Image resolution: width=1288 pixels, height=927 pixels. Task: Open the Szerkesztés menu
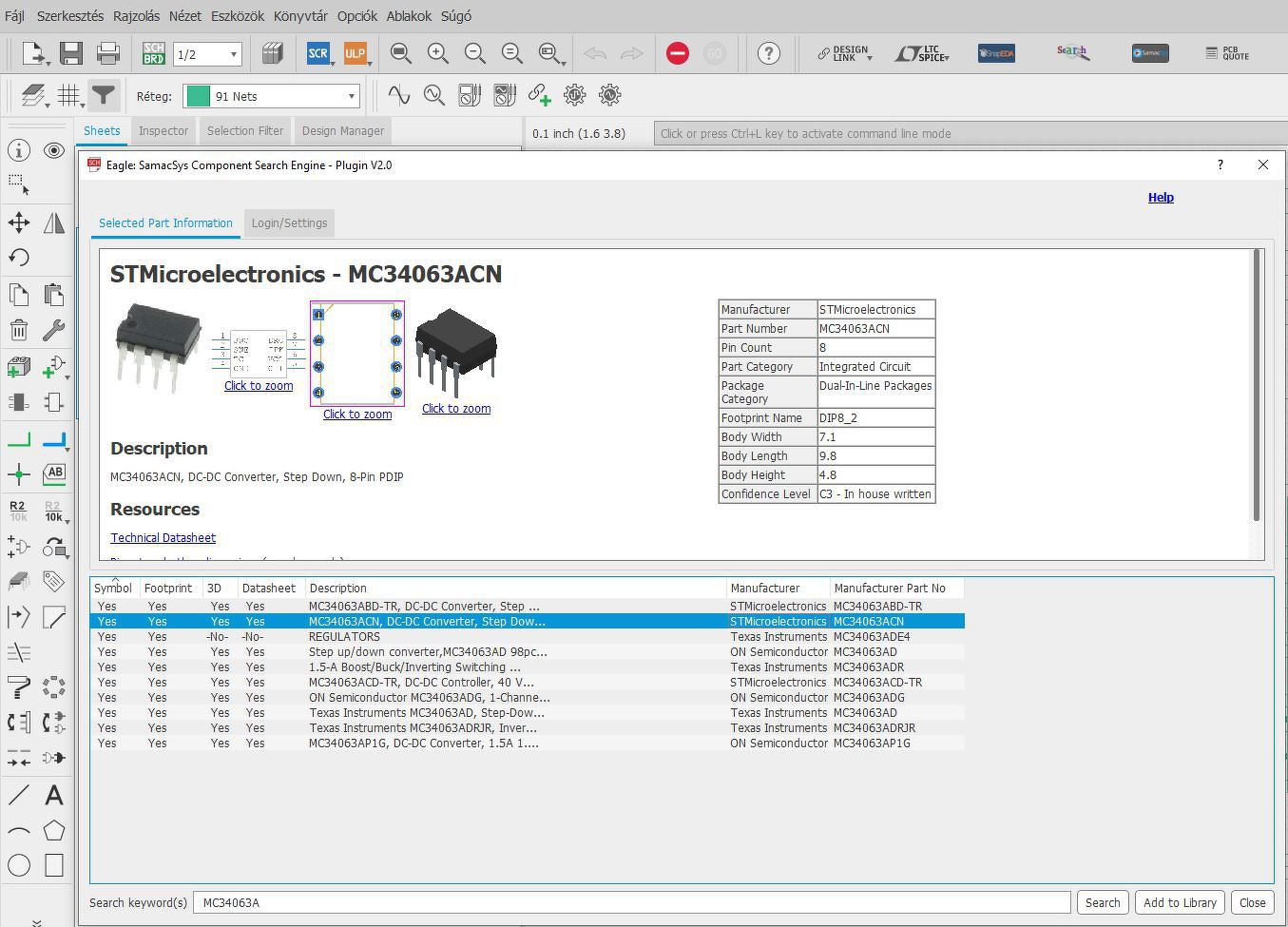(70, 16)
